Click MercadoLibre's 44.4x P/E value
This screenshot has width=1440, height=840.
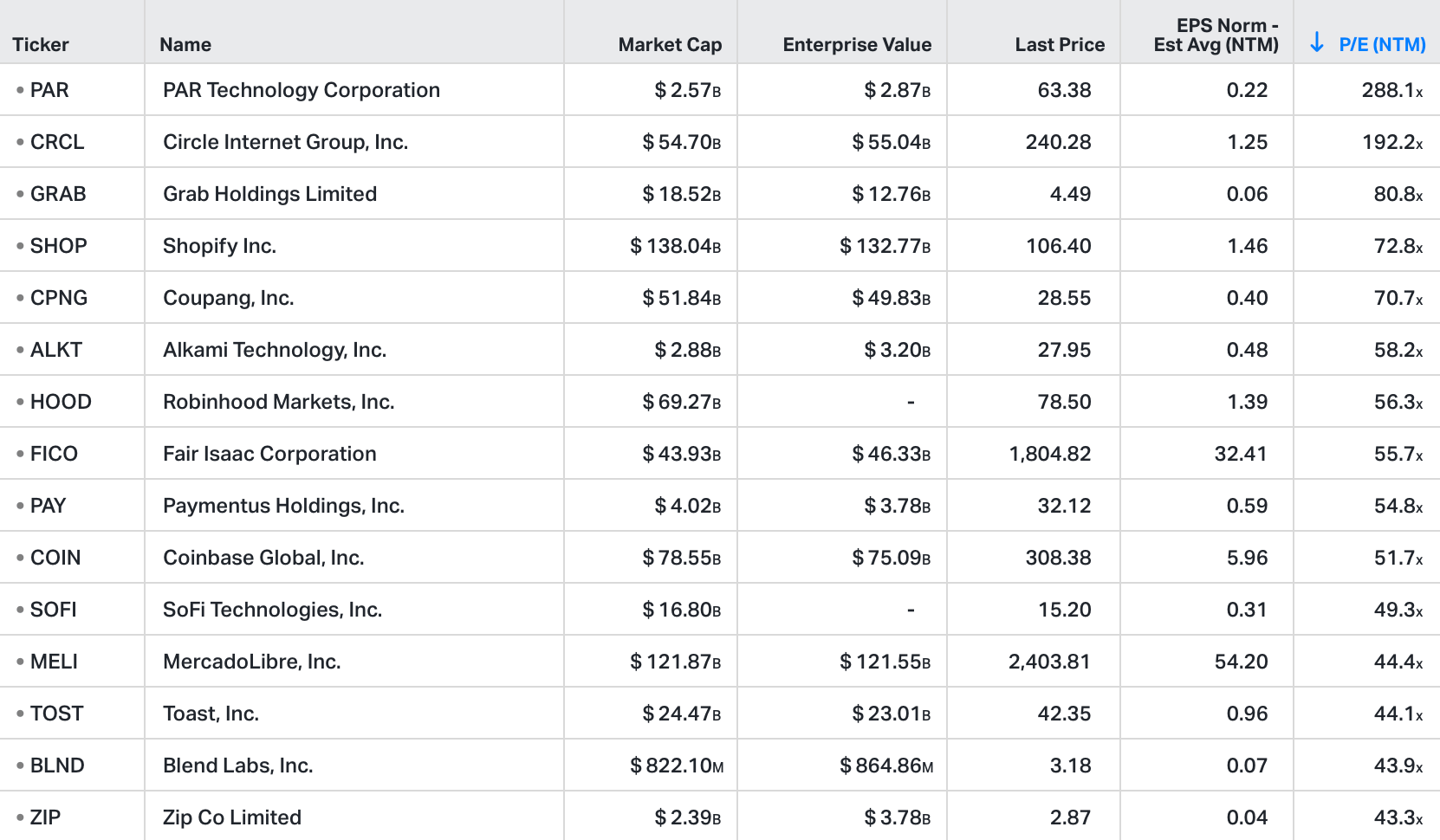pos(1398,662)
